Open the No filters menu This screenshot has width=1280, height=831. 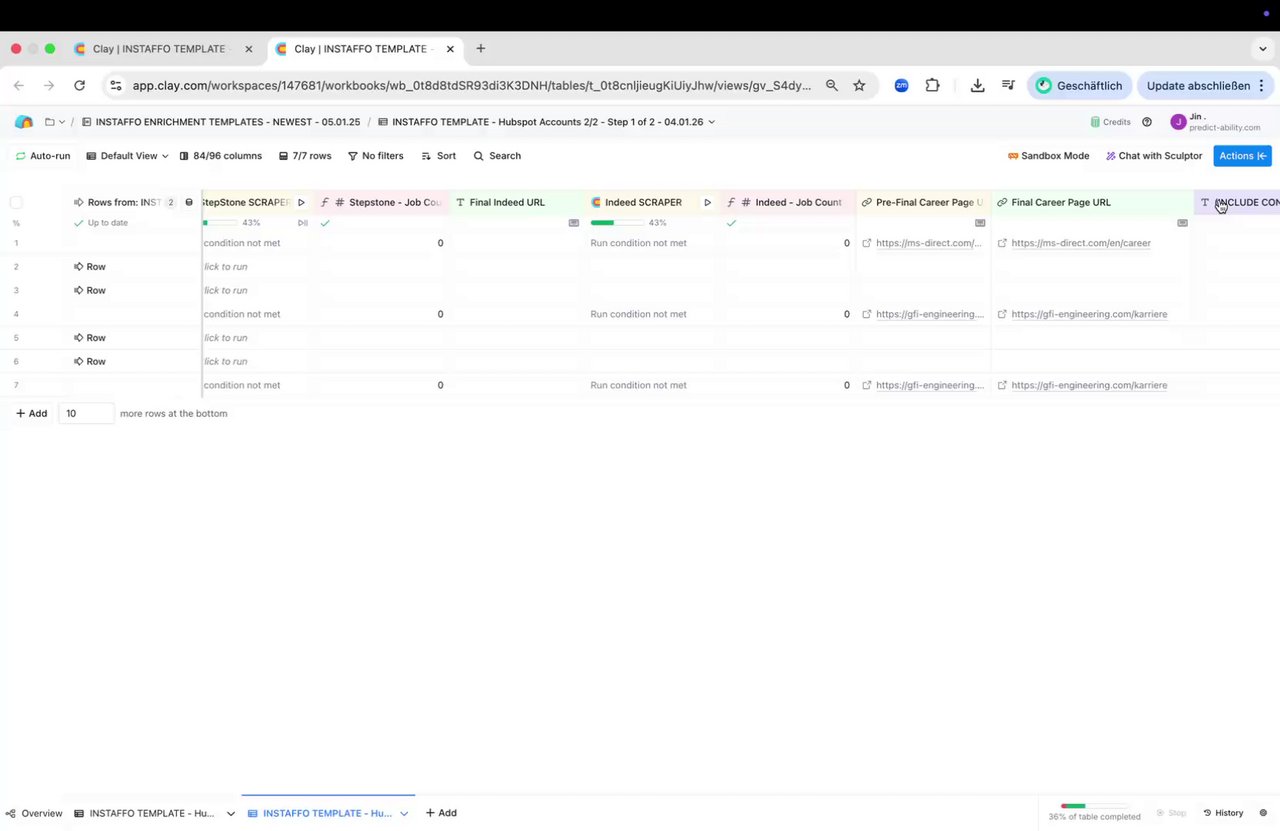(x=376, y=156)
